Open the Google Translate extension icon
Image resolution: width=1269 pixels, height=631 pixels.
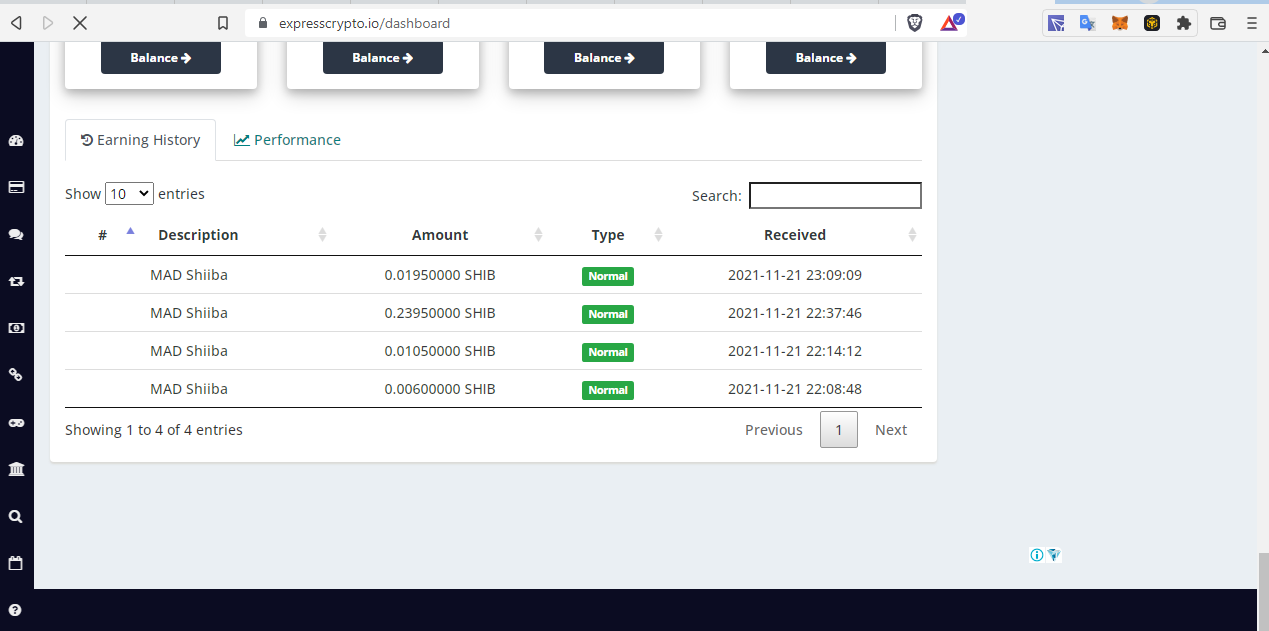(1088, 23)
